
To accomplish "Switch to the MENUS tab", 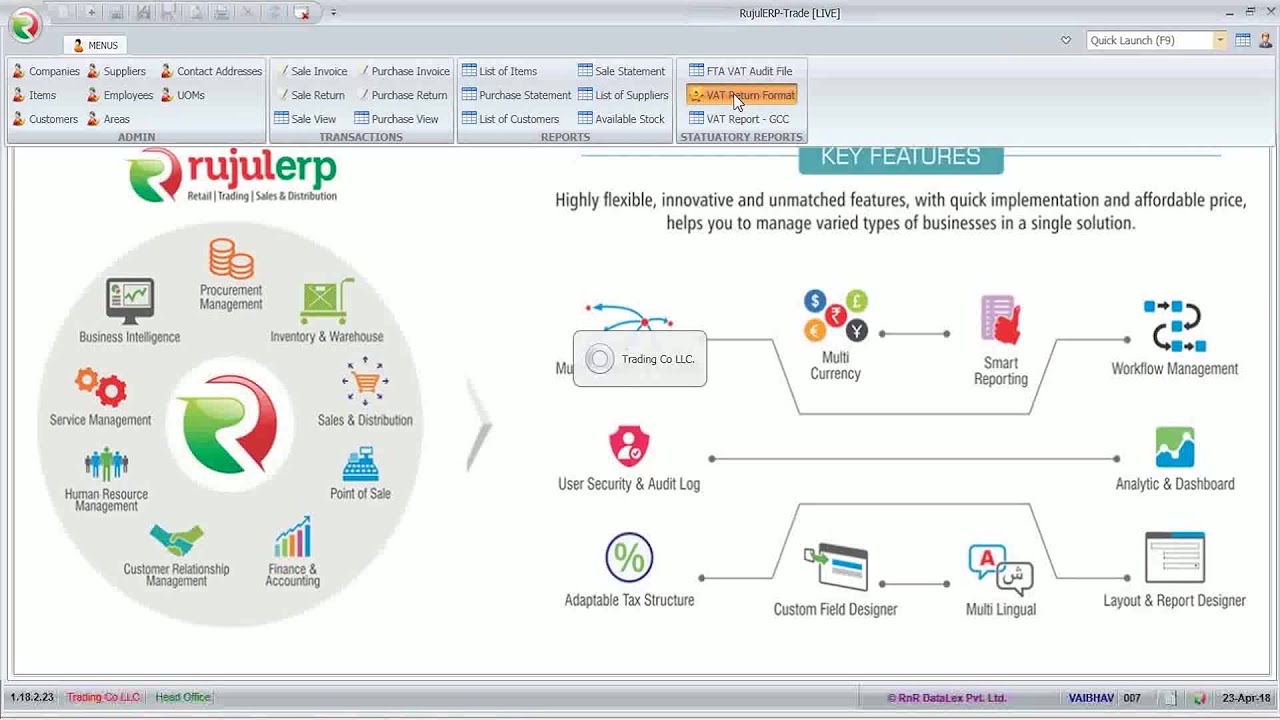I will (94, 44).
